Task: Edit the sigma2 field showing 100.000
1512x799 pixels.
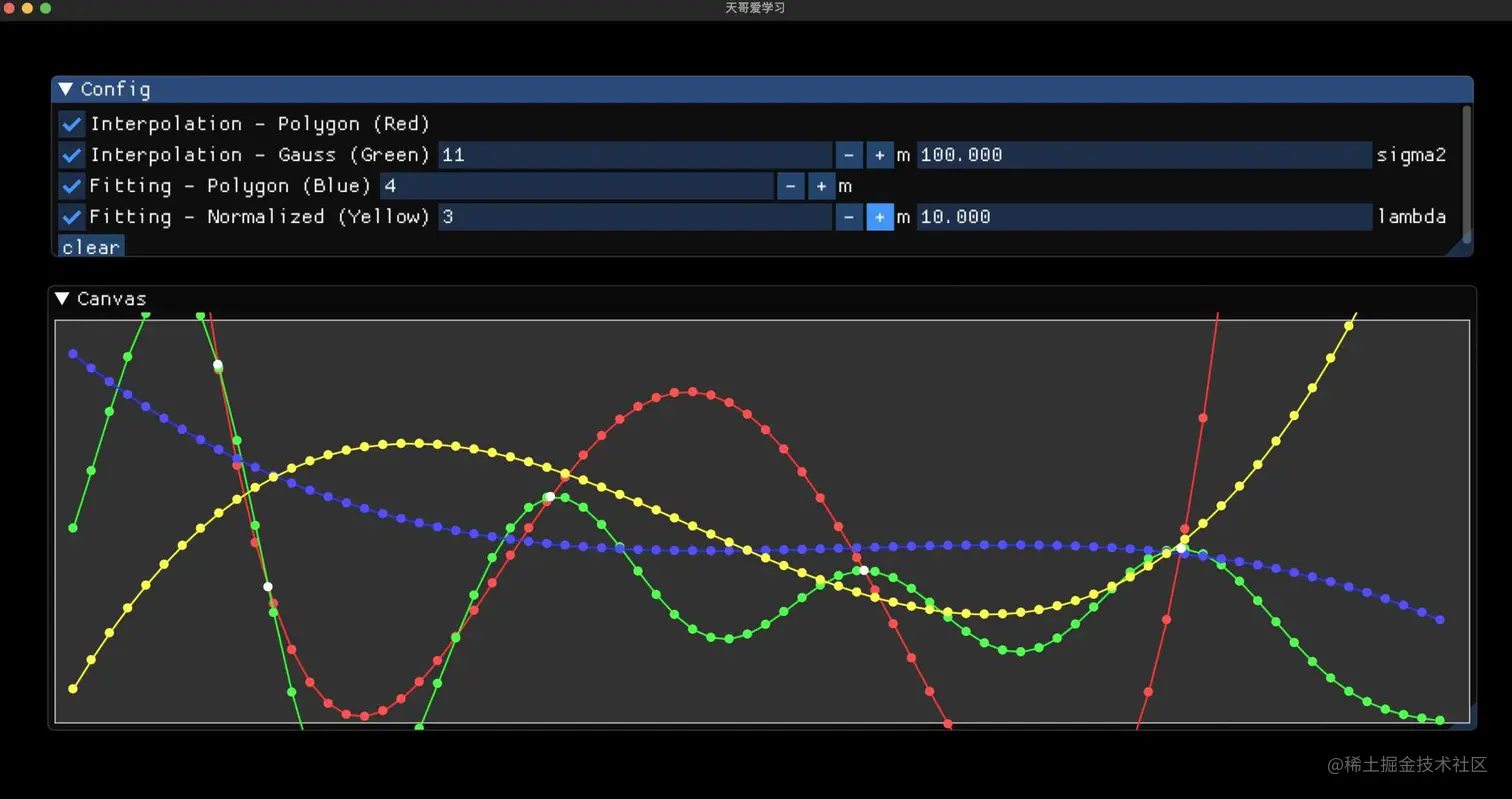Action: click(1144, 155)
